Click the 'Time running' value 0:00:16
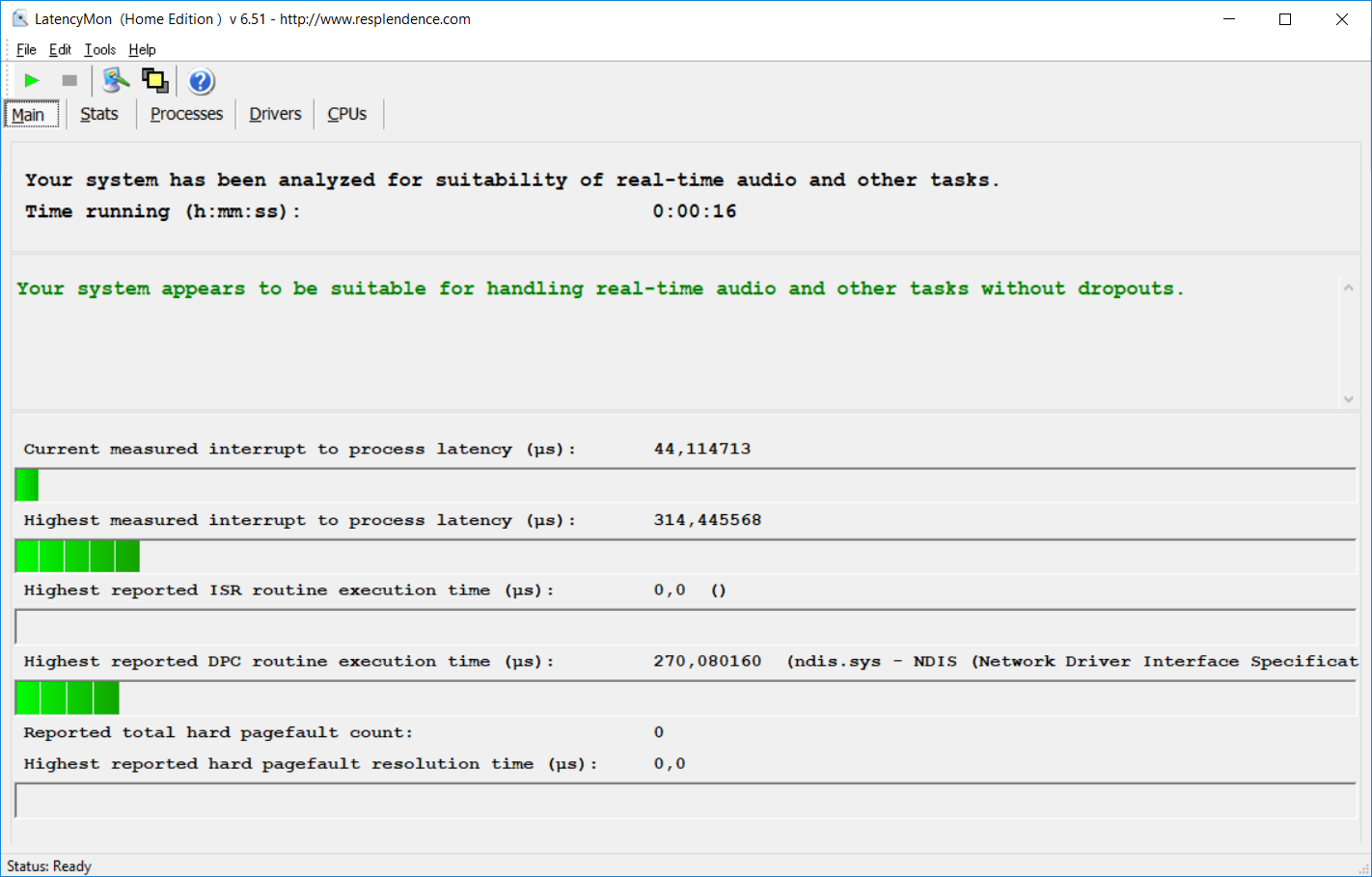Viewport: 1372px width, 877px height. (x=695, y=211)
